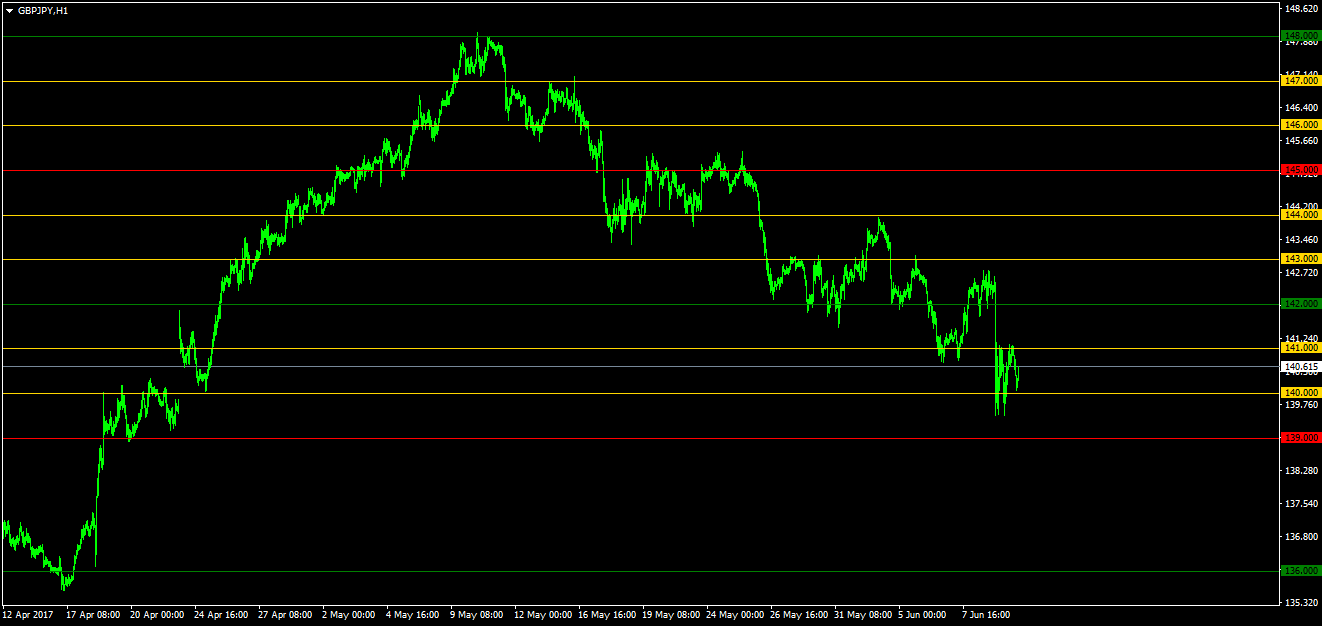Click the 137.540 value on the price scale
Viewport: 1322px width, 626px height.
pyautogui.click(x=1301, y=504)
